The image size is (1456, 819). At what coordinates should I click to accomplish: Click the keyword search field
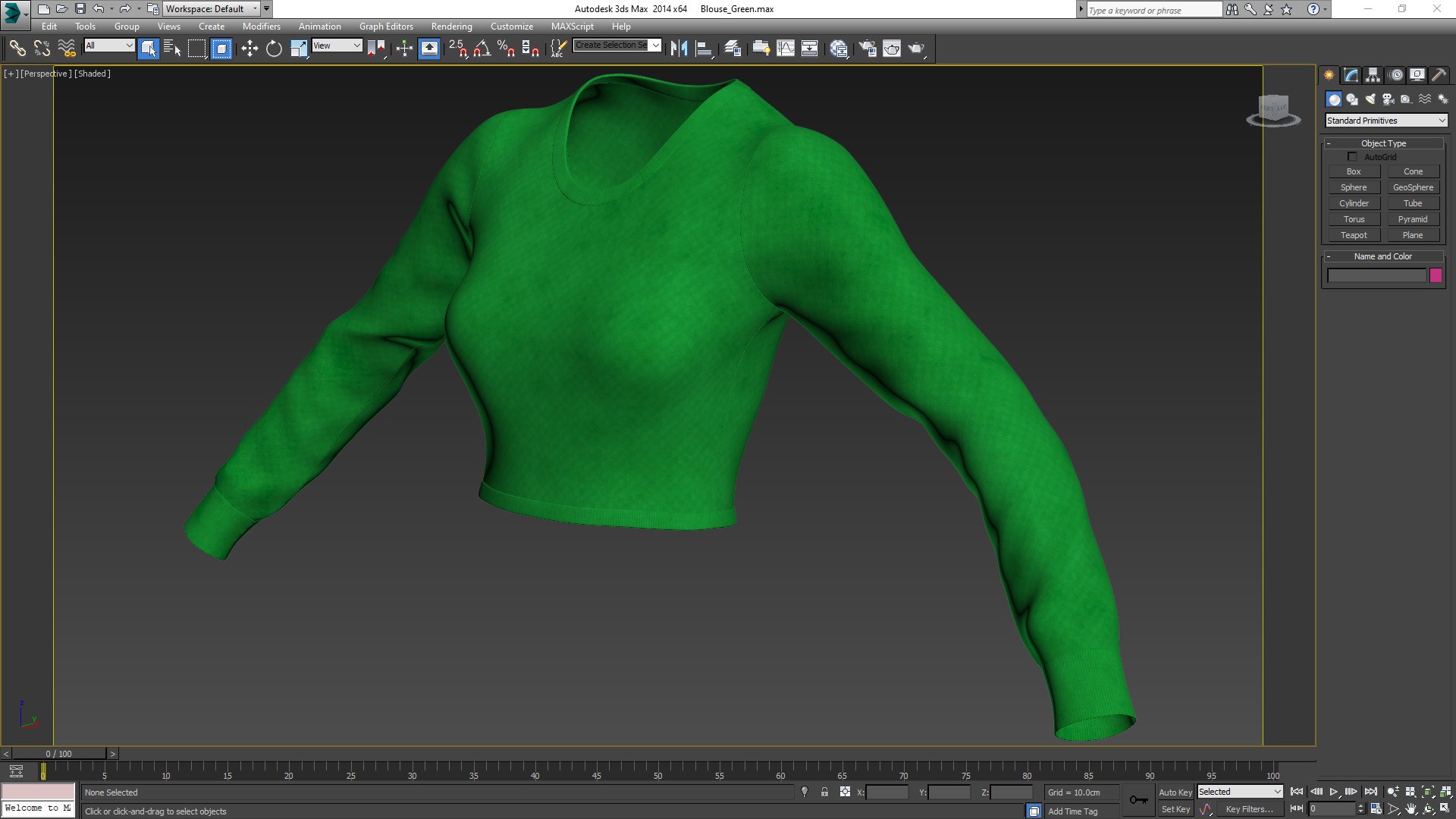pyautogui.click(x=1153, y=10)
